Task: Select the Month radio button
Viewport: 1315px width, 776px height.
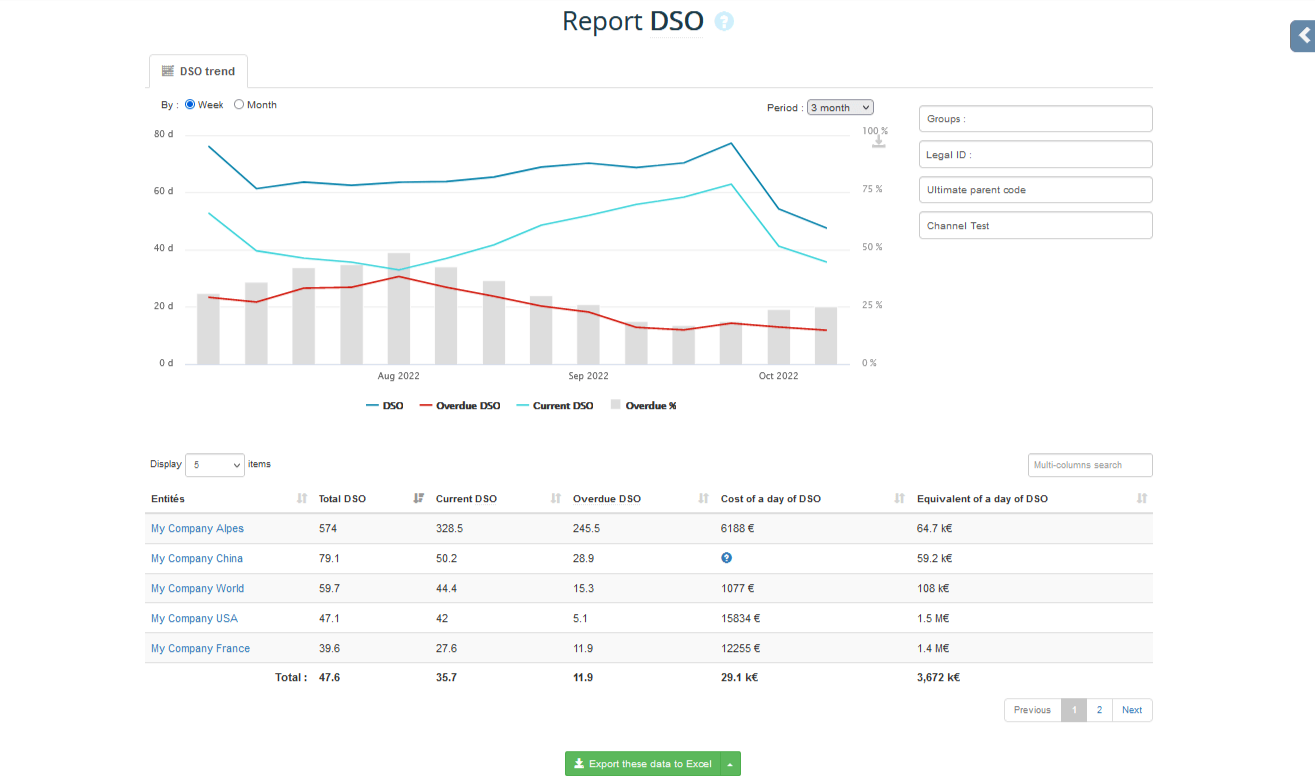Action: click(239, 104)
